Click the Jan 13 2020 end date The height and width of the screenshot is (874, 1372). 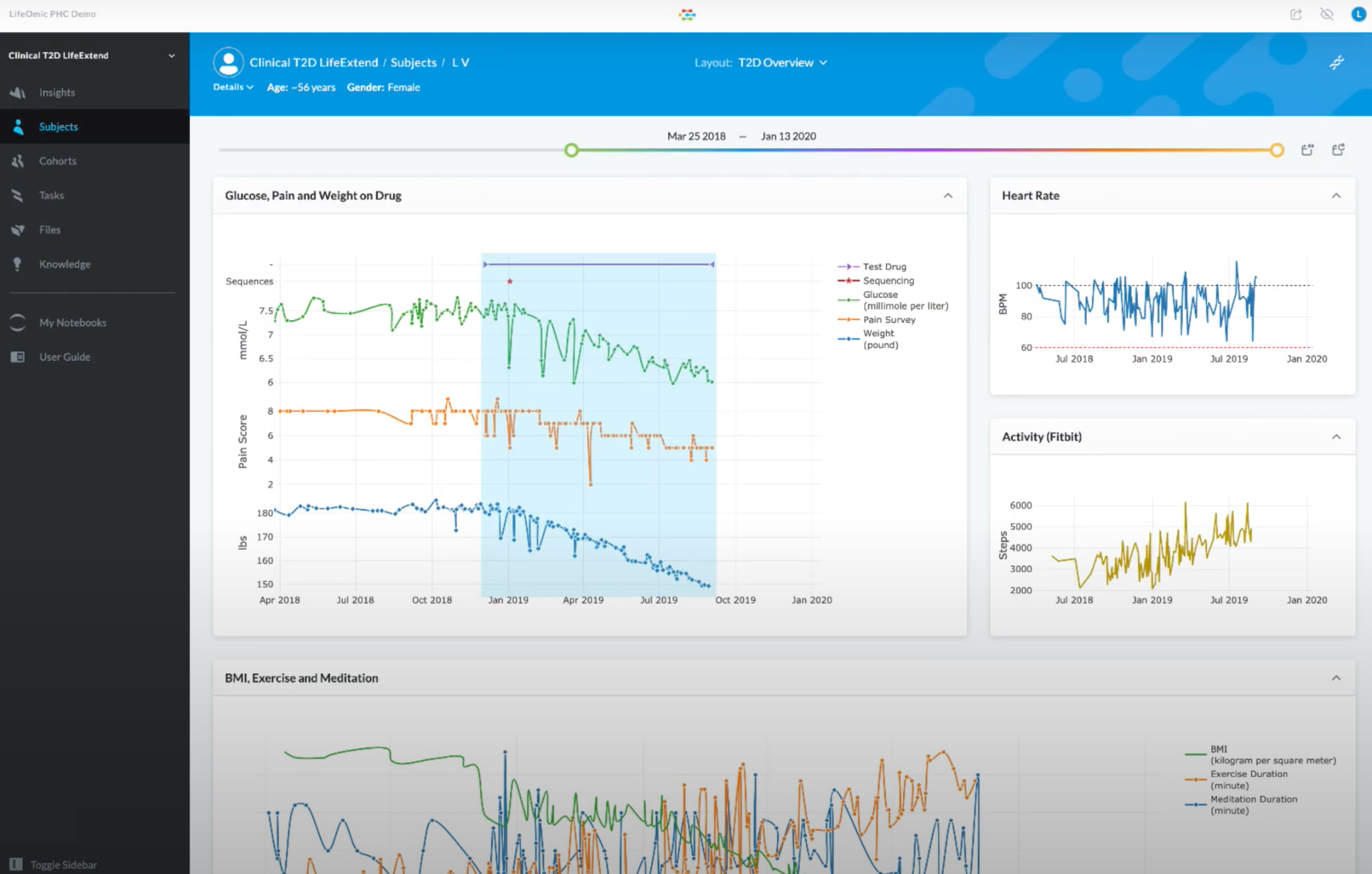[x=788, y=136]
